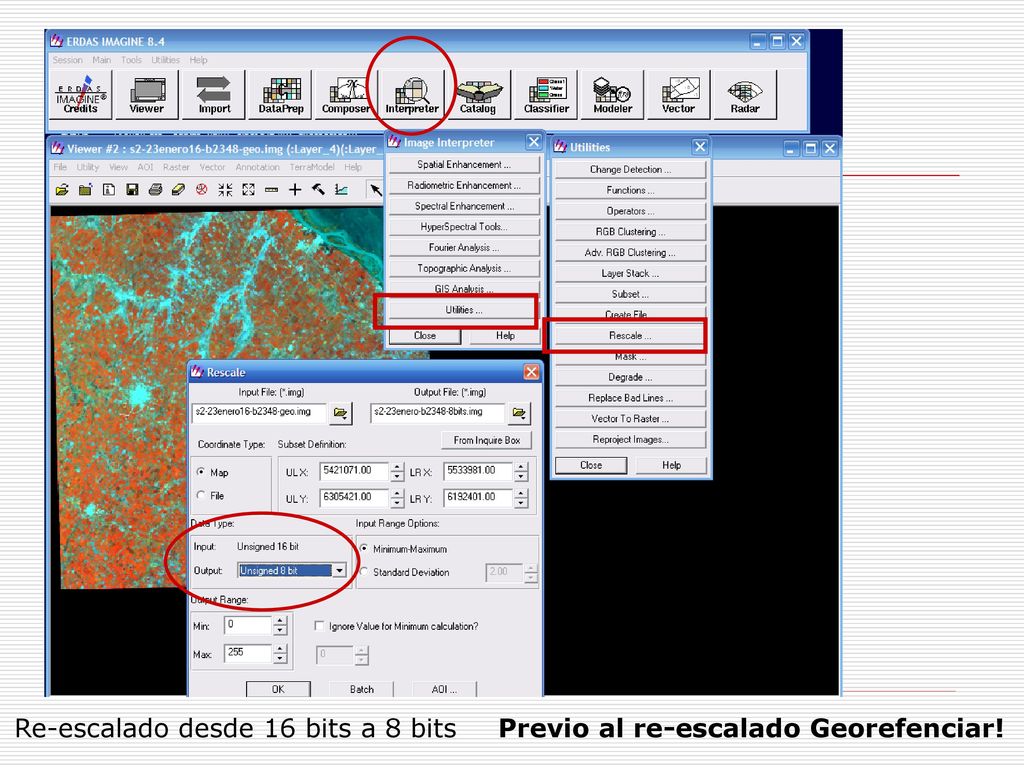
Task: Click the eraser icon in Viewer toolbar
Action: click(x=178, y=190)
